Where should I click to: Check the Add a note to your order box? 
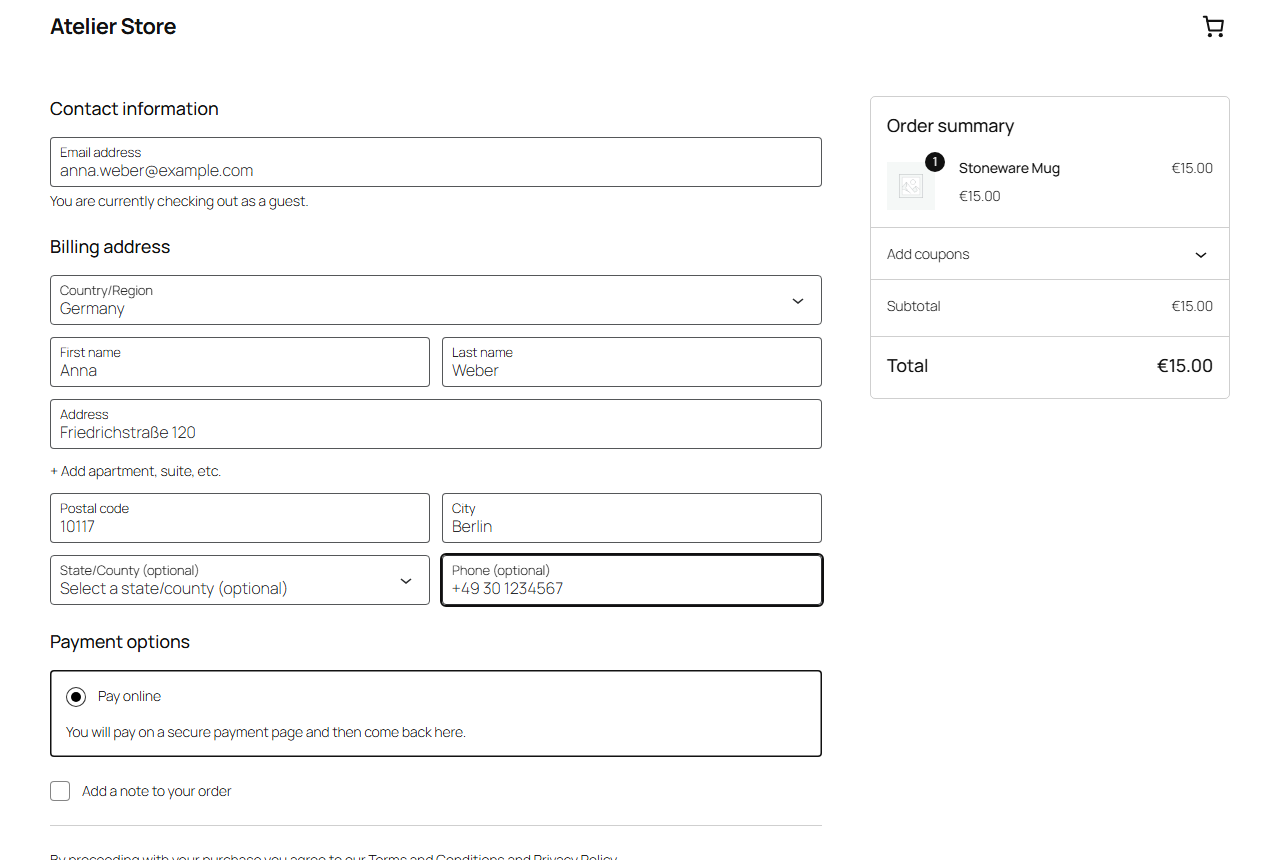[x=61, y=791]
